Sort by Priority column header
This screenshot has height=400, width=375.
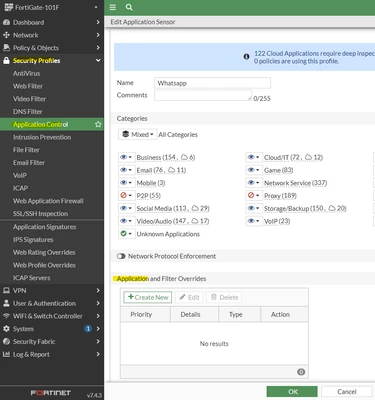145,314
